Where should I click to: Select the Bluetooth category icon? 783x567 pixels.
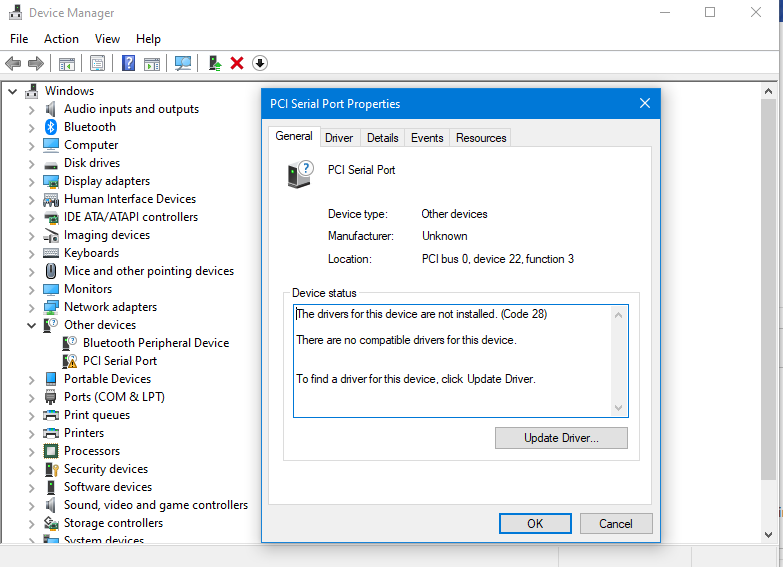click(51, 127)
